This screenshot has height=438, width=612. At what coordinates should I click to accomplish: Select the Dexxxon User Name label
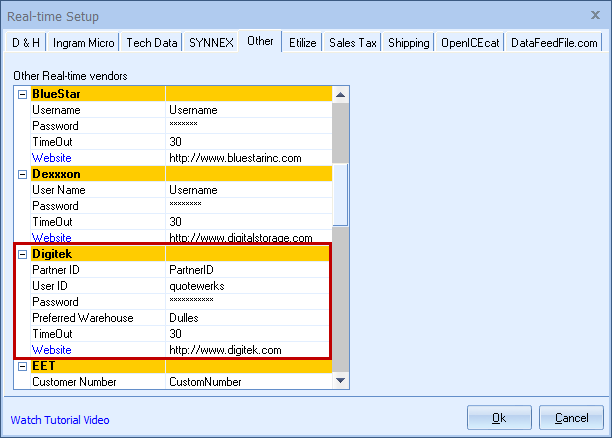coord(98,190)
